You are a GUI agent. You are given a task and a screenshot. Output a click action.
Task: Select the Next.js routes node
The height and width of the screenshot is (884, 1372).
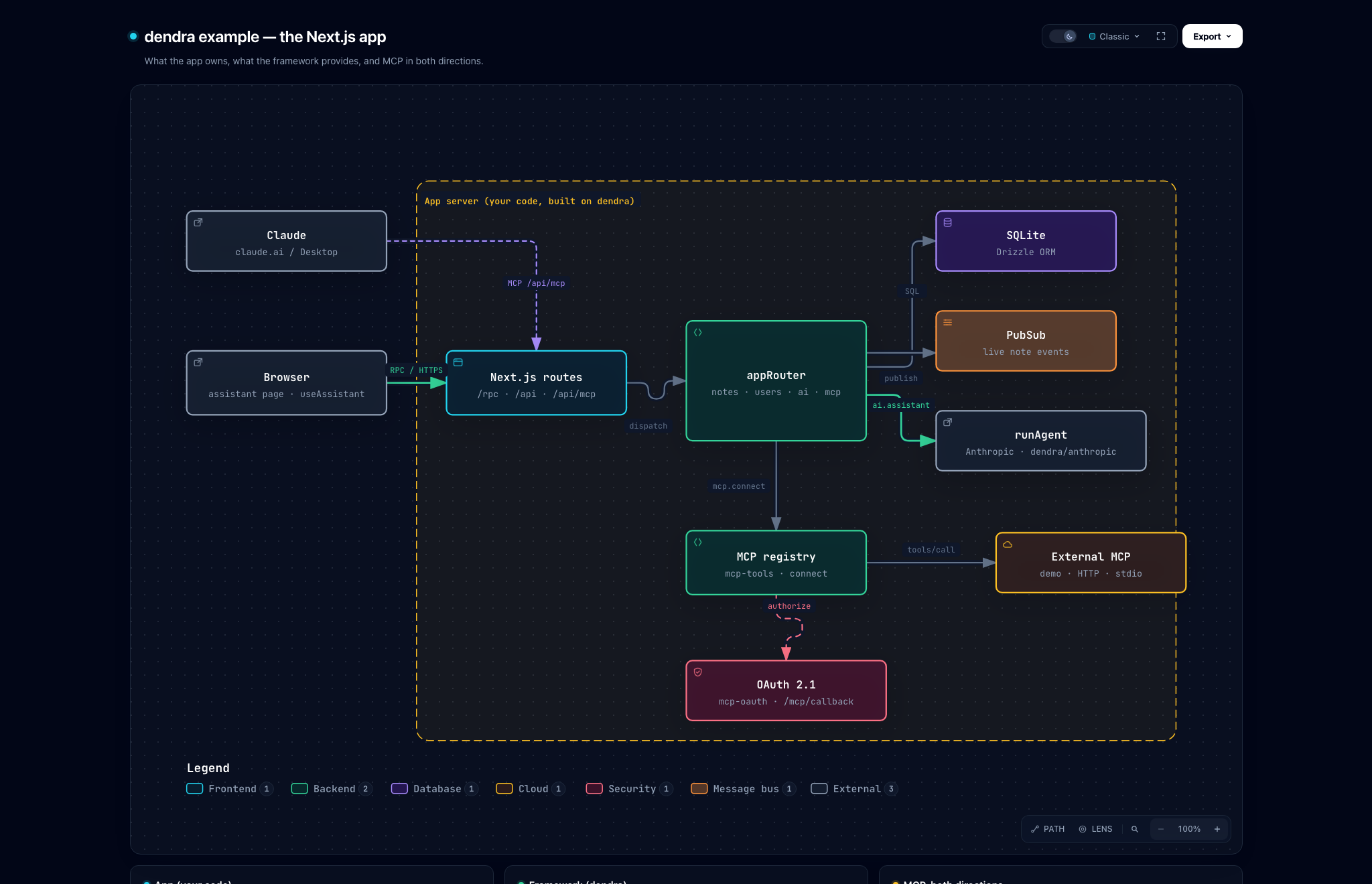click(537, 383)
